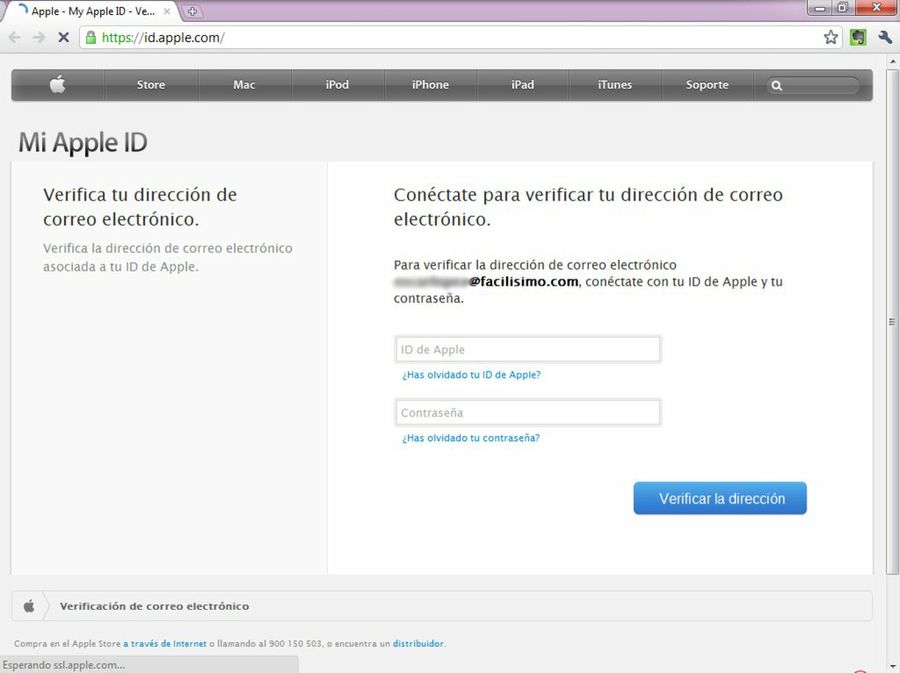Open the Store section
Viewport: 900px width, 673px height.
[x=151, y=85]
